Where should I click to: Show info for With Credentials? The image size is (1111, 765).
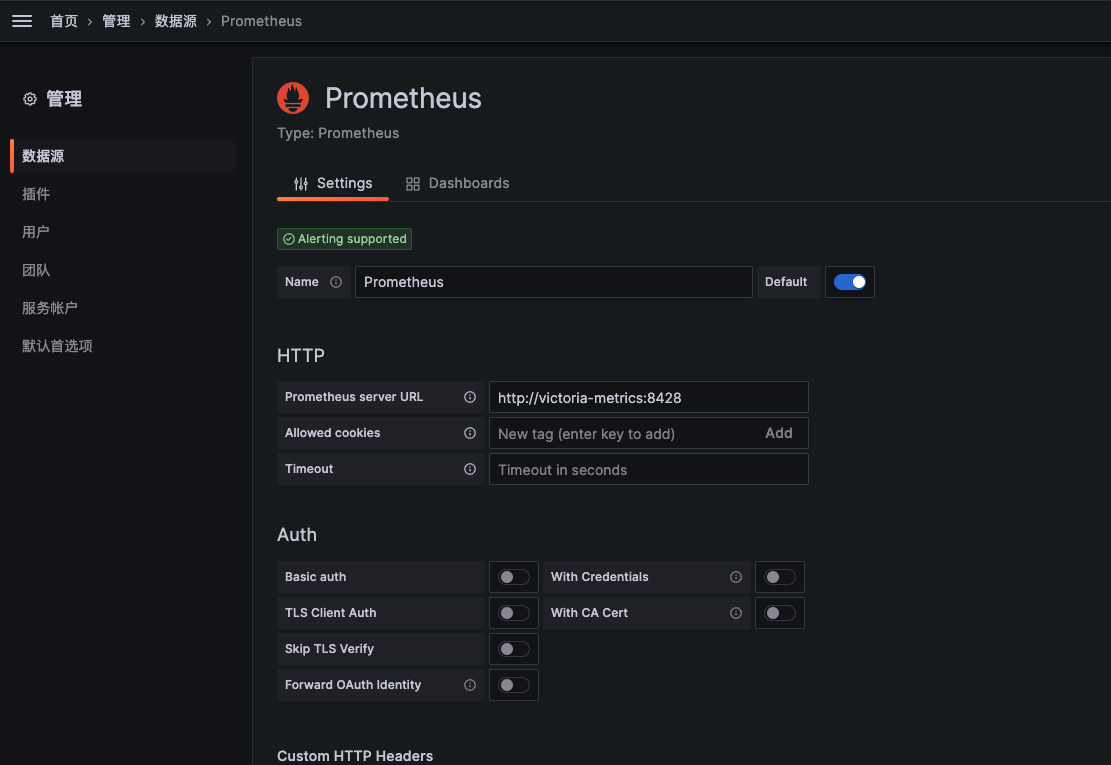[x=735, y=577]
